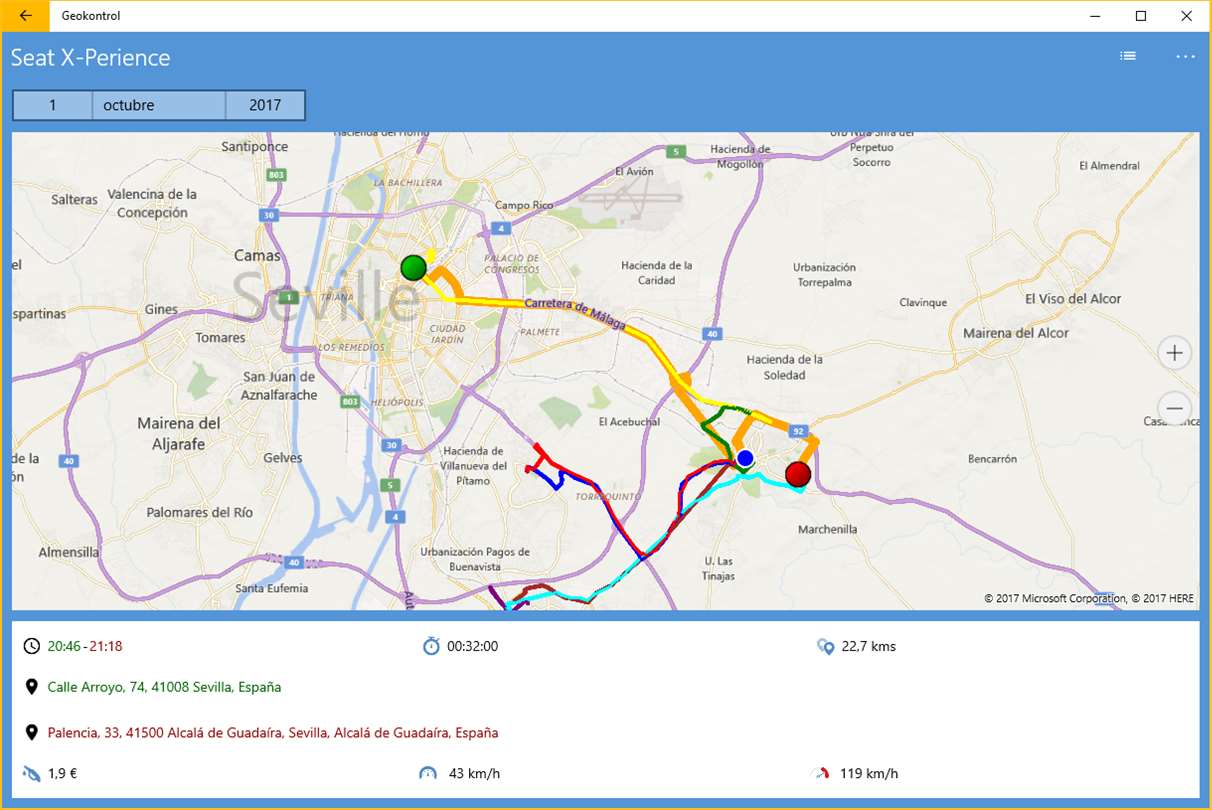1212x810 pixels.
Task: Click the Santiponce label on map
Action: coord(255,147)
